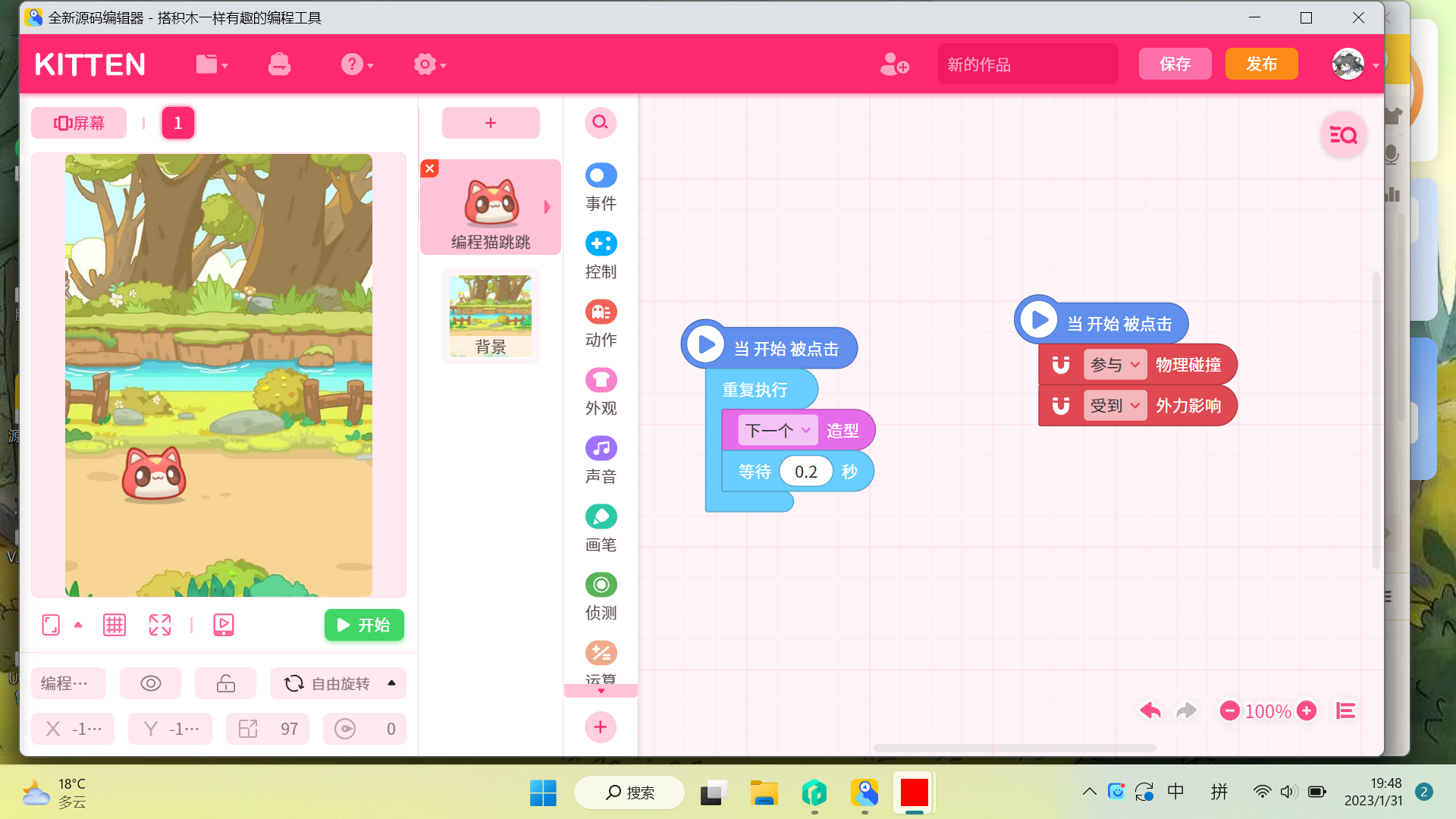Expand the 编程猫跳跳 sprite arrow

pos(547,207)
